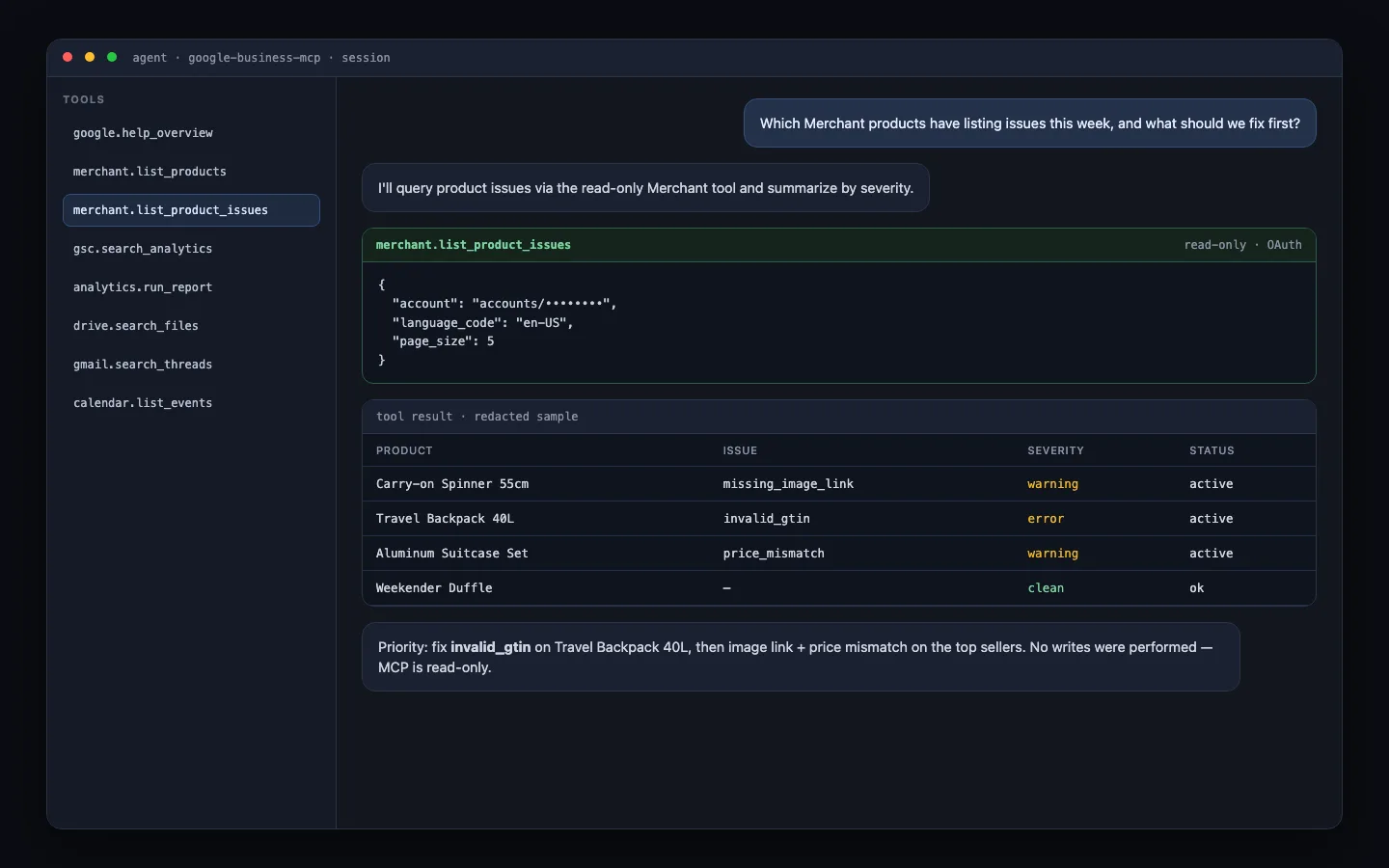This screenshot has height=868, width=1389.
Task: Click the PRODUCT column header
Action: pos(404,450)
